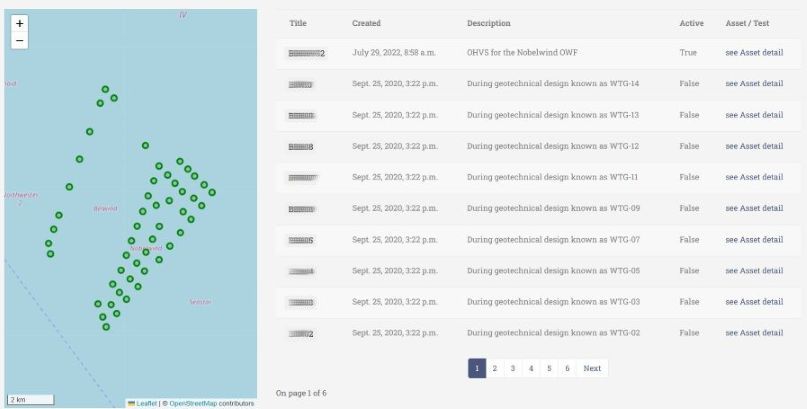This screenshot has height=409, width=807.
Task: See asset detail for the WTG-11 row
Action: pyautogui.click(x=754, y=177)
